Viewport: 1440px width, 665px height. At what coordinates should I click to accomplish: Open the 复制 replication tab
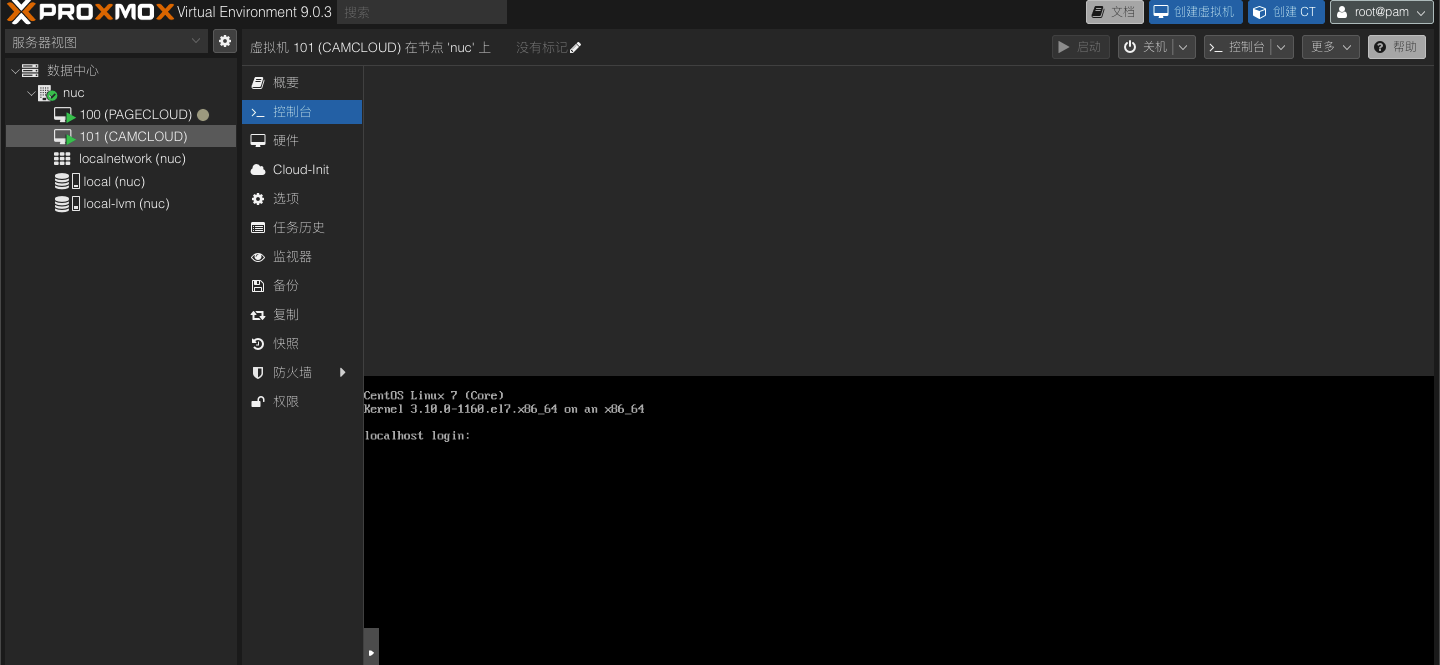click(302, 315)
